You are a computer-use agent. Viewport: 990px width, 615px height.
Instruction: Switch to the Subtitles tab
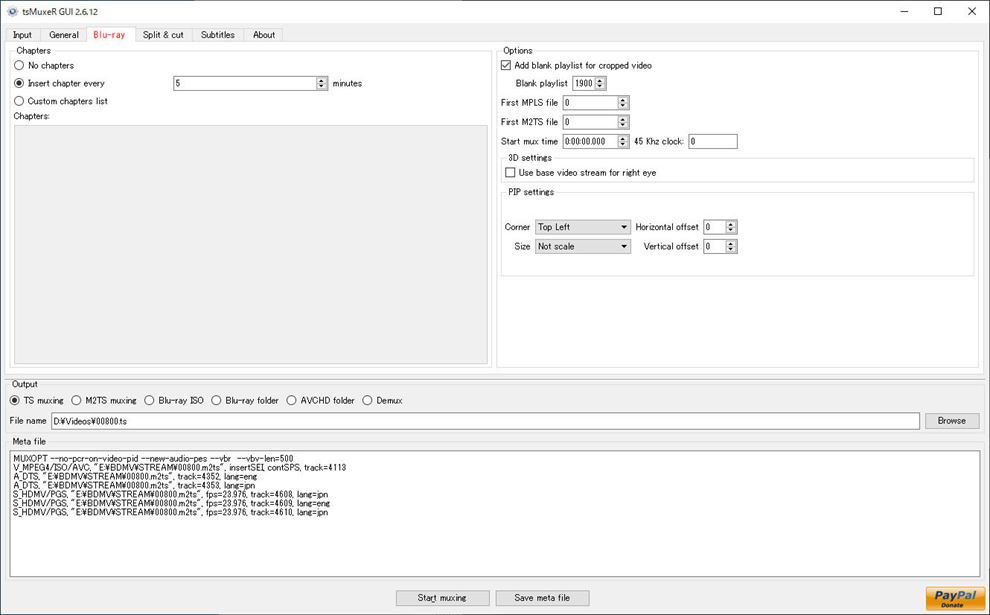[217, 35]
